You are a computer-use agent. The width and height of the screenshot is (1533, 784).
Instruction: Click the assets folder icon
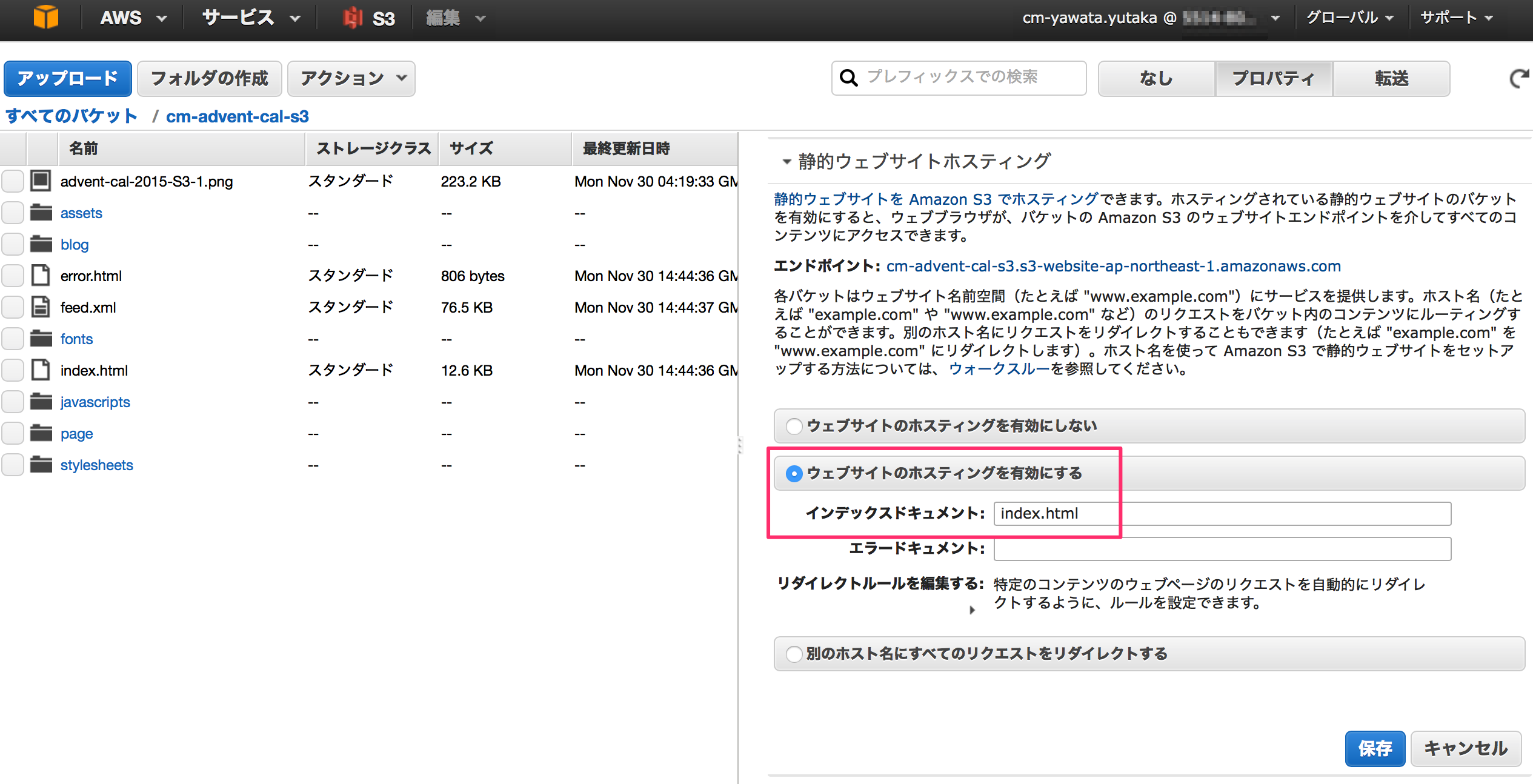tap(41, 213)
